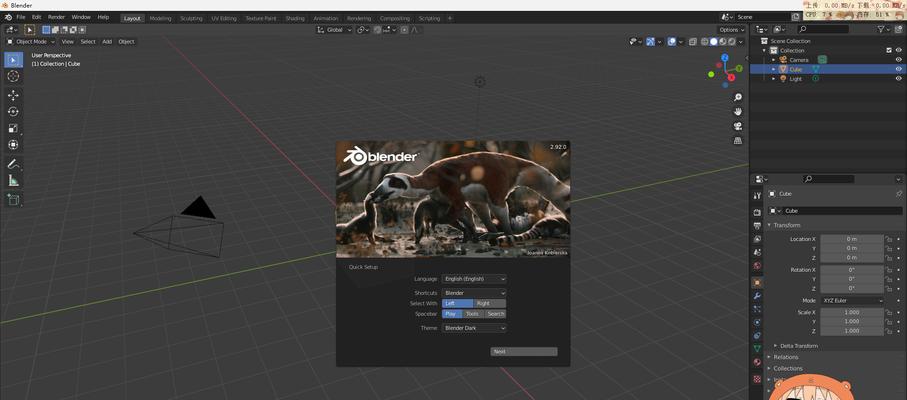Lock the Location X property
Screen dimensions: 907x400
pyautogui.click(x=889, y=239)
